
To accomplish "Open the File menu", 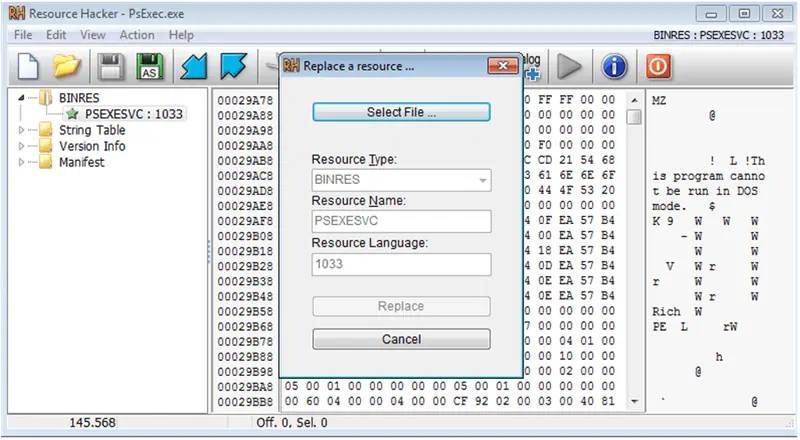I will [23, 35].
